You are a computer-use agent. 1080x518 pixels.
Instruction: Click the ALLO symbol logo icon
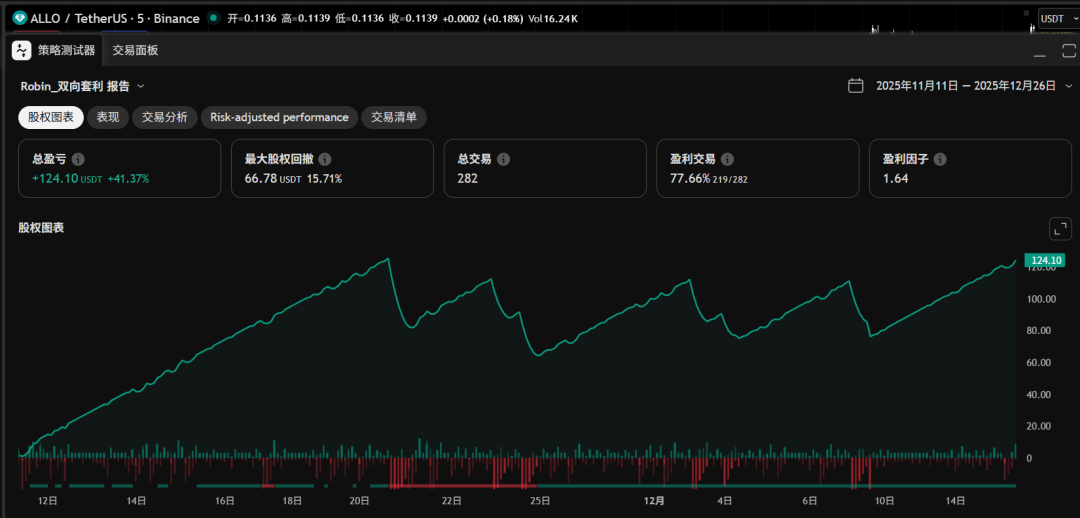[x=19, y=18]
